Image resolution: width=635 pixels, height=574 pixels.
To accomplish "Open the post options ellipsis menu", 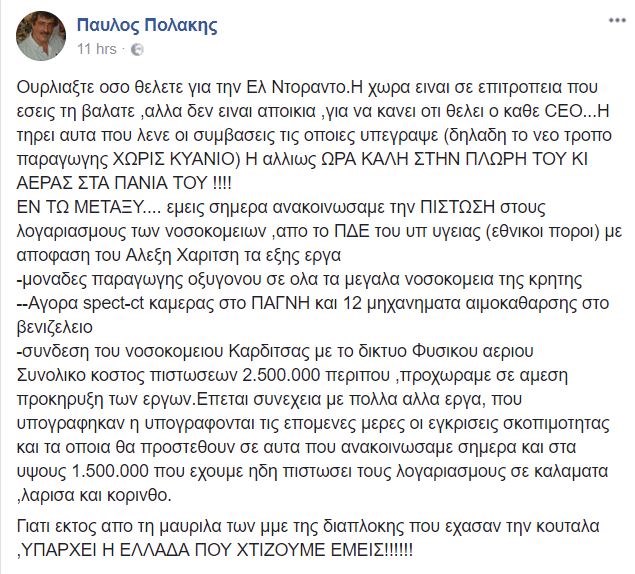I will 611,20.
